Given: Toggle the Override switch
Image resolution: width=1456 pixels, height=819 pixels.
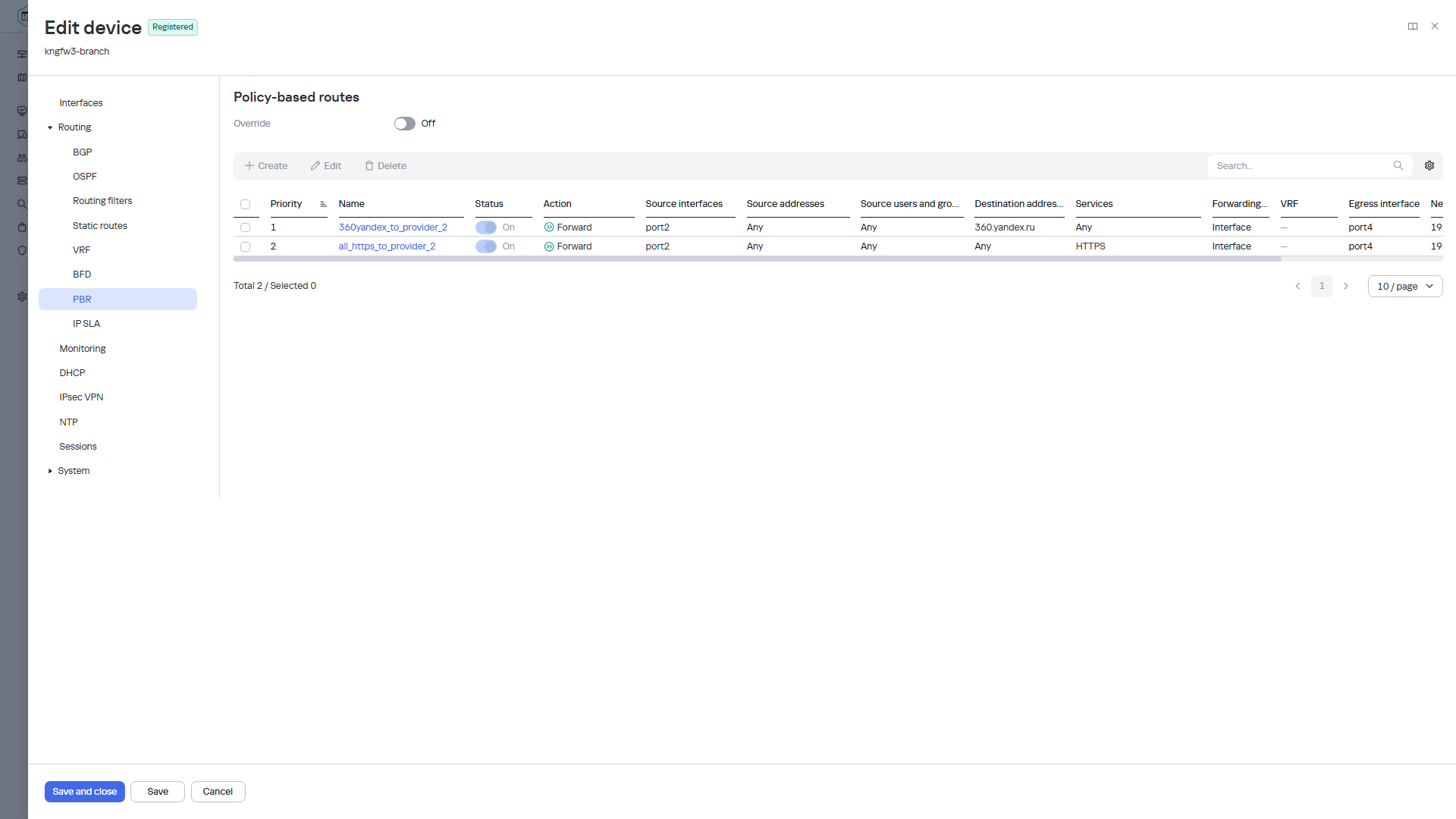Looking at the screenshot, I should pos(405,124).
